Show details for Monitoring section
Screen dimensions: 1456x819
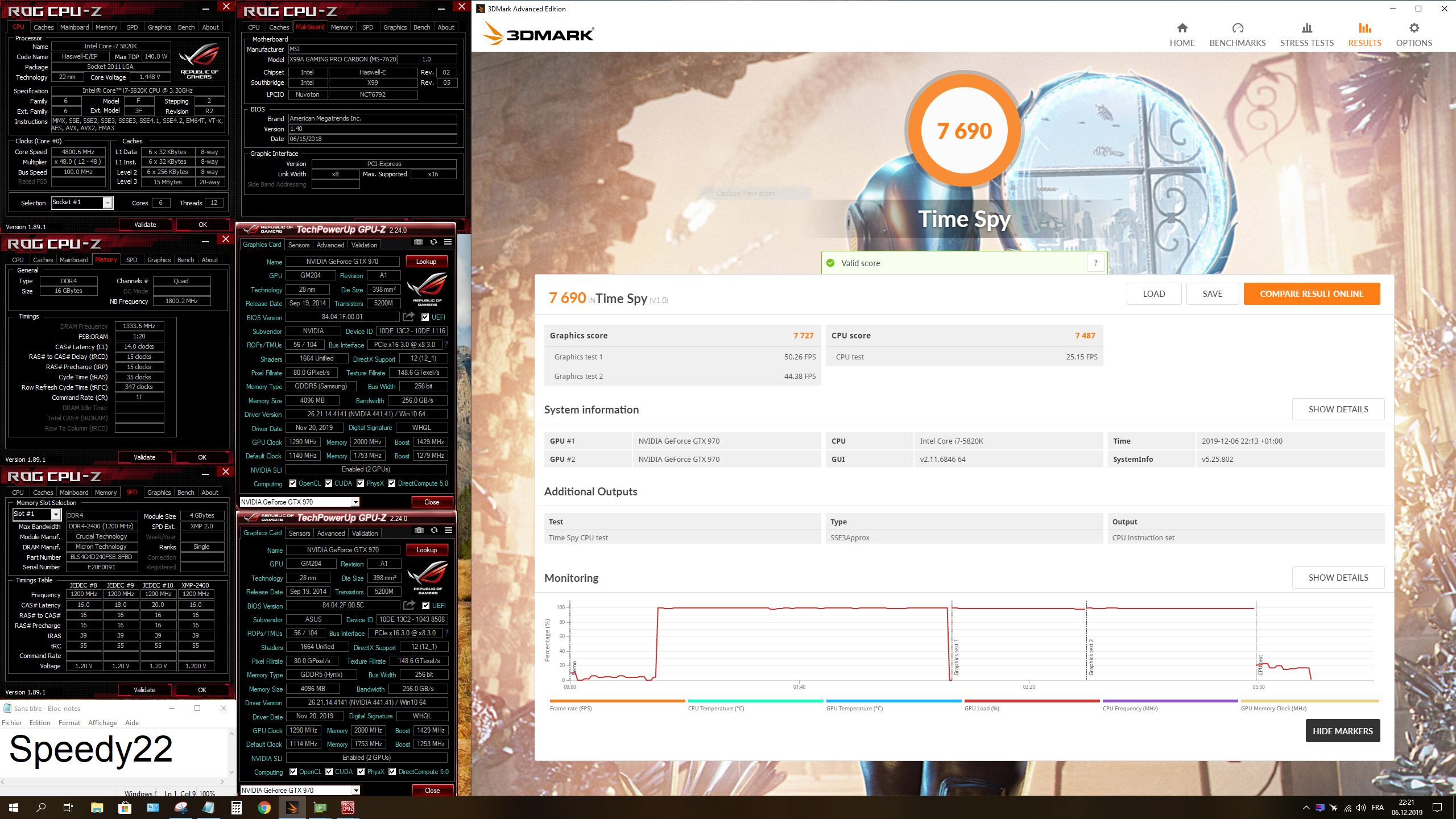tap(1338, 578)
